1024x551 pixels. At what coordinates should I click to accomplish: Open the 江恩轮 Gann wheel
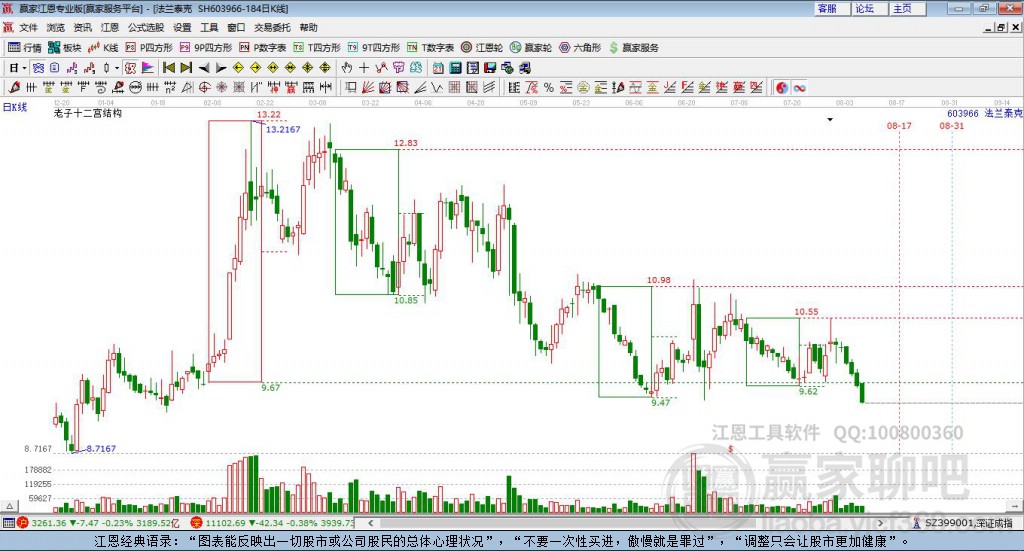[482, 48]
